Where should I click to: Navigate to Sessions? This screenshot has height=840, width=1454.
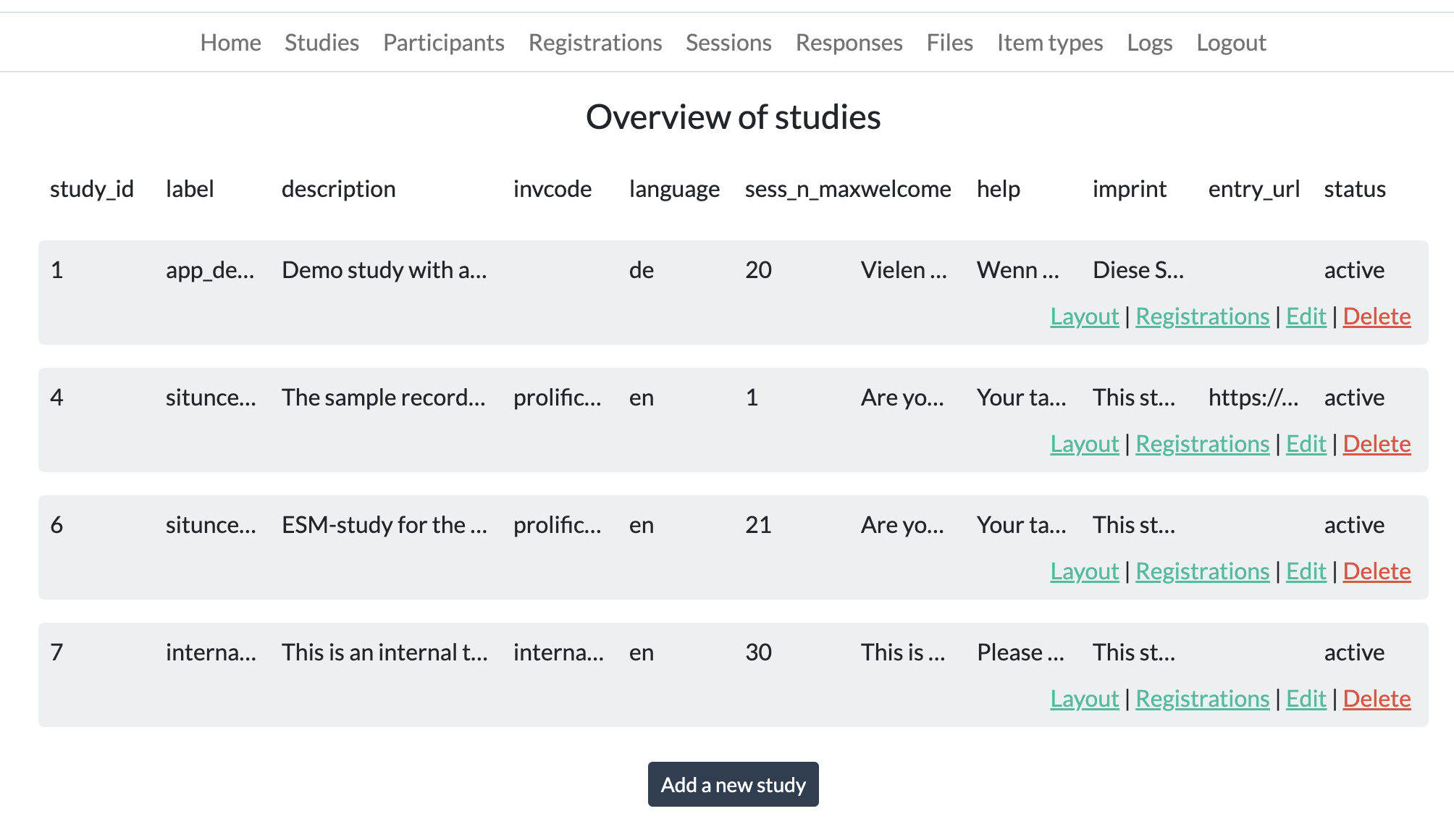[728, 43]
